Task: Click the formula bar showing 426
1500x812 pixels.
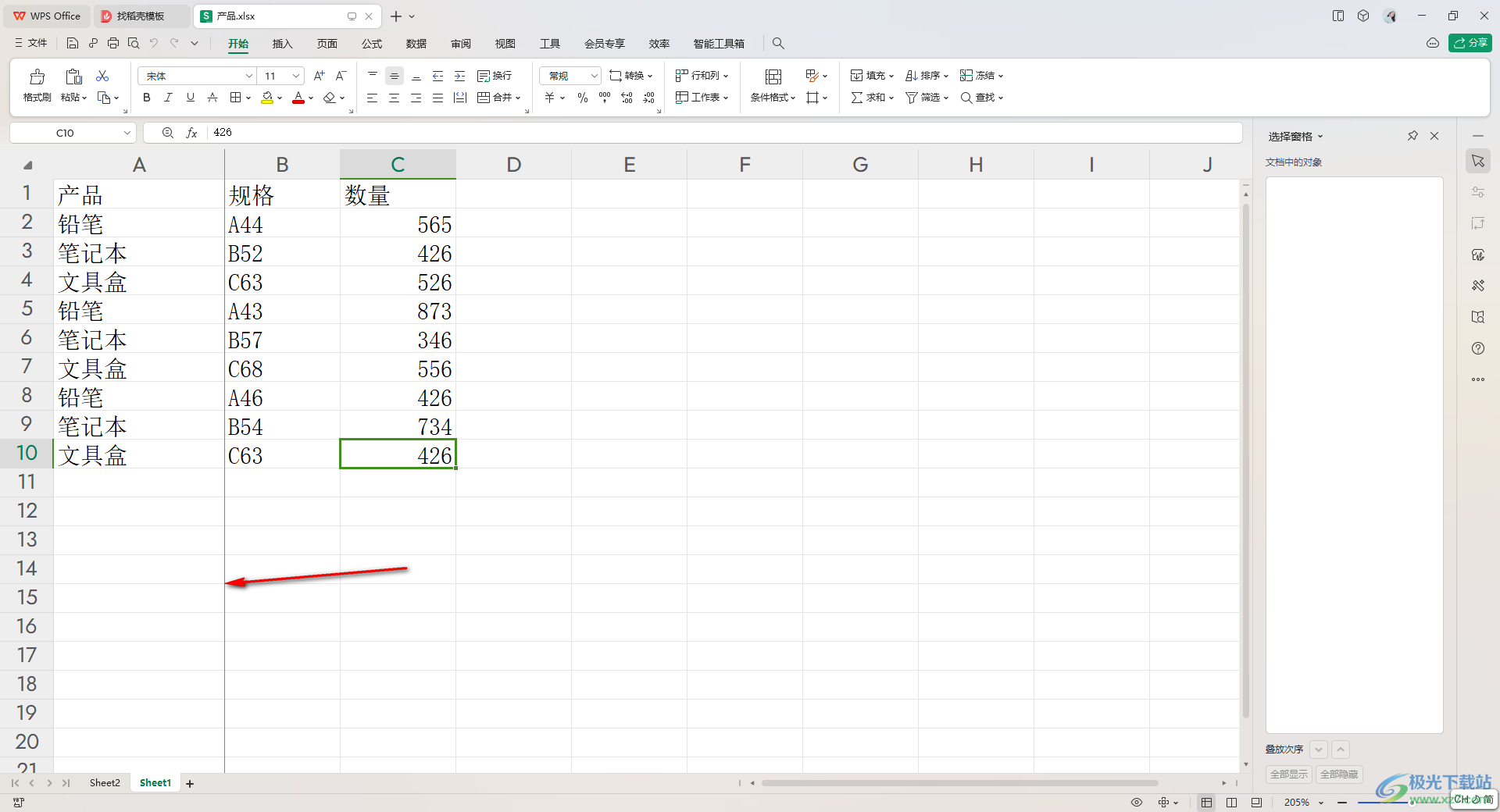Action: pyautogui.click(x=724, y=133)
